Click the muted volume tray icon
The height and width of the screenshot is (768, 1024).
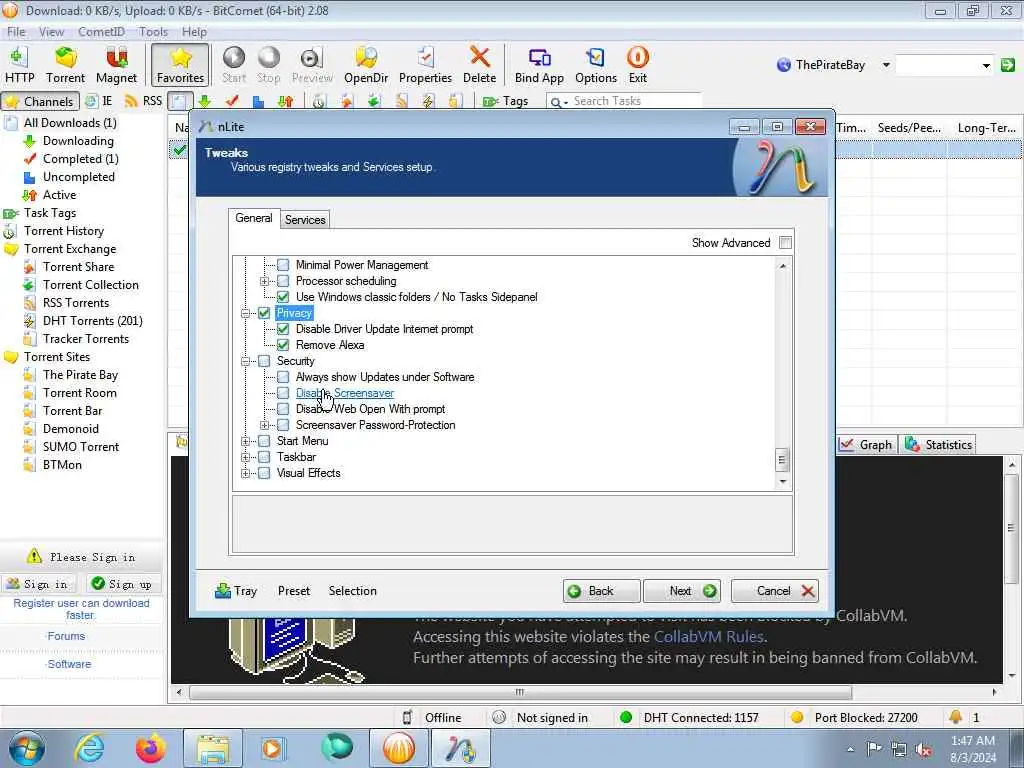click(923, 749)
